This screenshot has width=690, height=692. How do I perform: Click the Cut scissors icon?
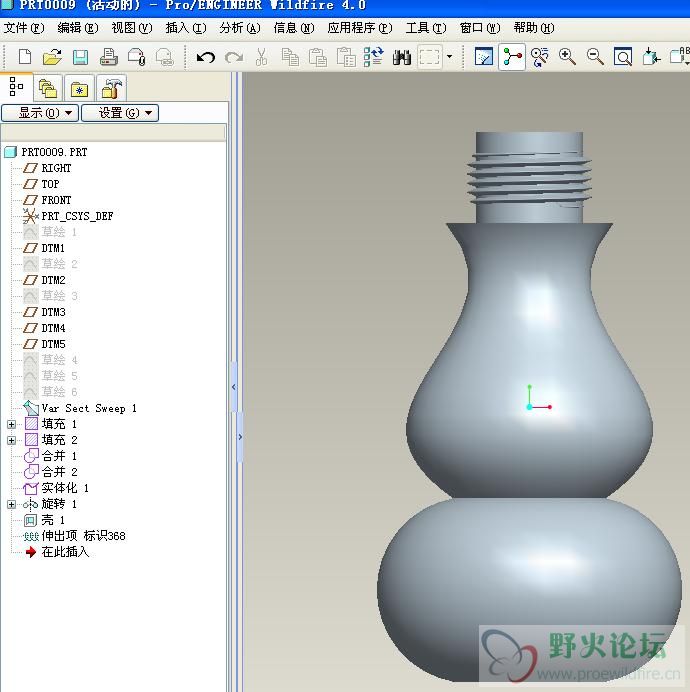tap(261, 57)
